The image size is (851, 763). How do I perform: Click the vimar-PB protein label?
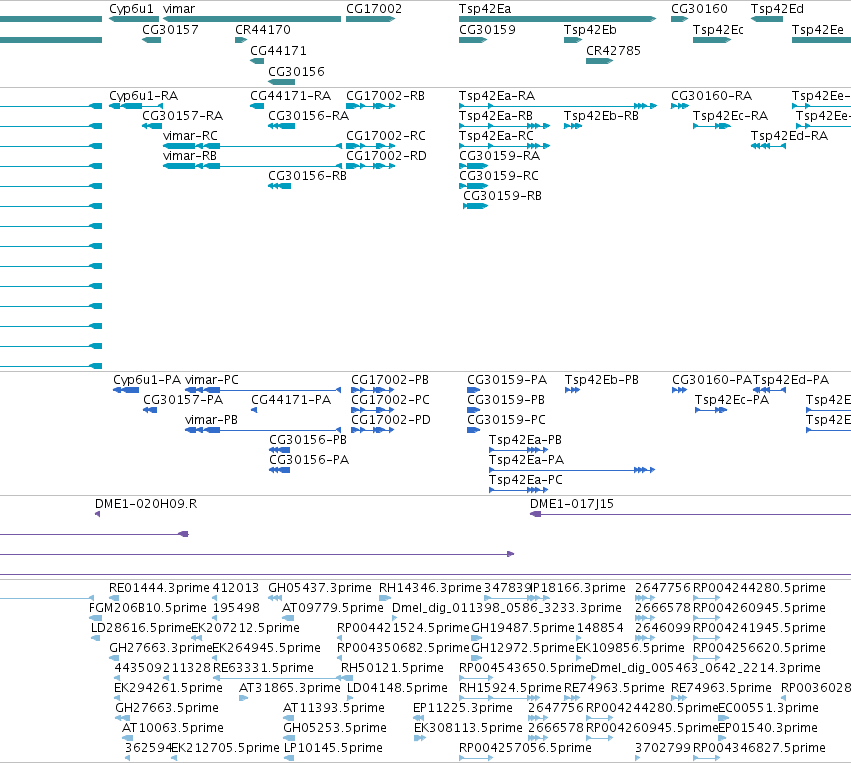(x=211, y=420)
